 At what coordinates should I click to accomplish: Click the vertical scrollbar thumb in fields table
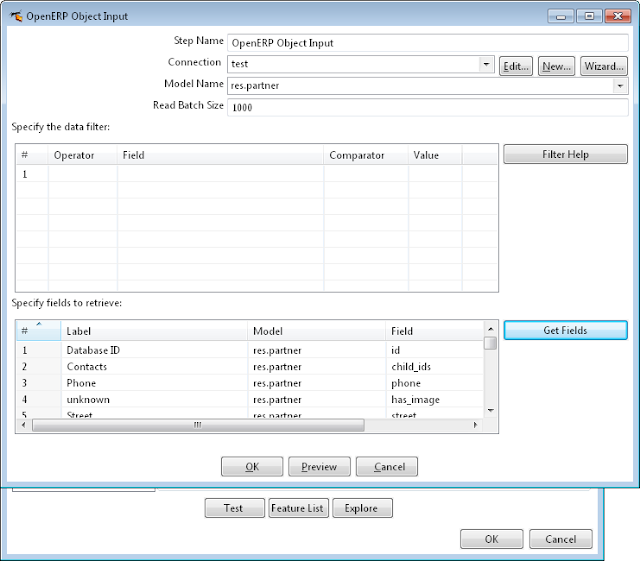491,343
